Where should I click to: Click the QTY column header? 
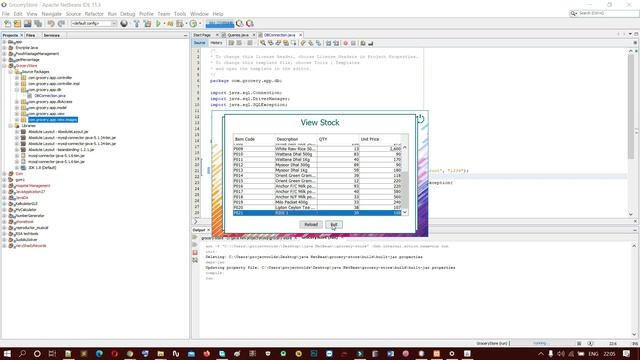click(x=338, y=139)
